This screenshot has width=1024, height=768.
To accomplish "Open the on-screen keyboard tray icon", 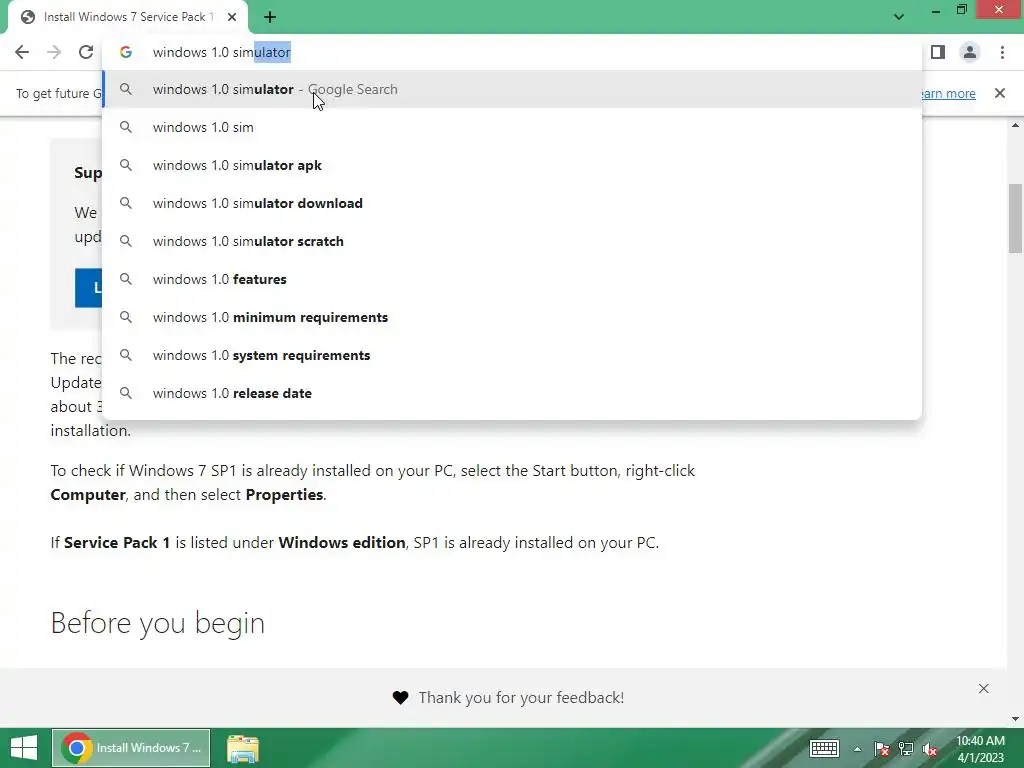I will tap(824, 748).
